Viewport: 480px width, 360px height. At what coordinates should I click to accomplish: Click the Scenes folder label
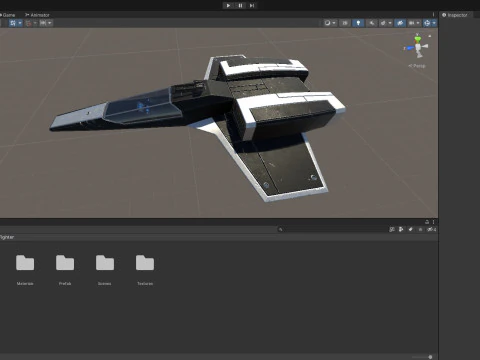tap(105, 284)
